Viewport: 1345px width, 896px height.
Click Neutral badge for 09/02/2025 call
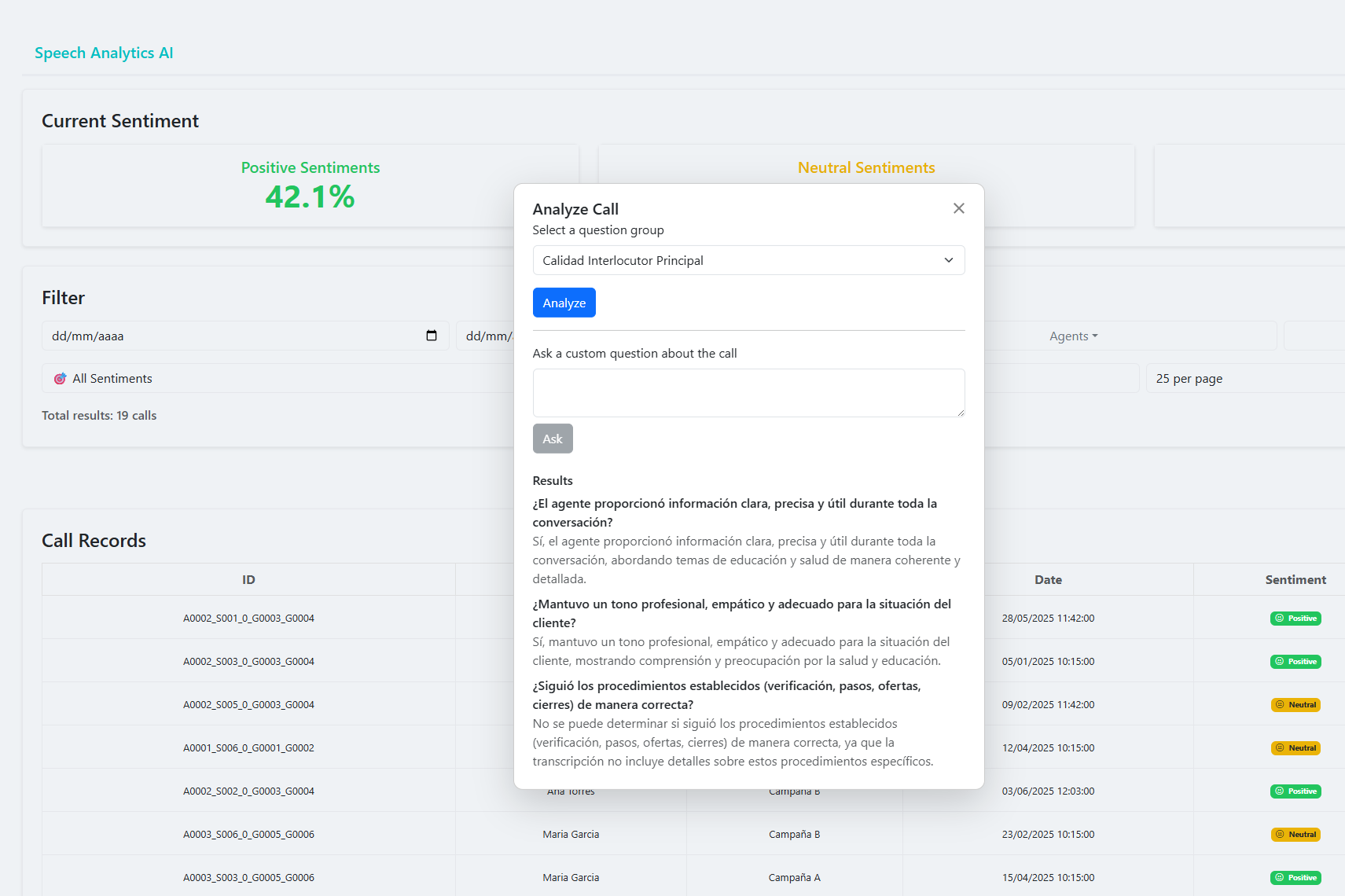click(x=1295, y=705)
